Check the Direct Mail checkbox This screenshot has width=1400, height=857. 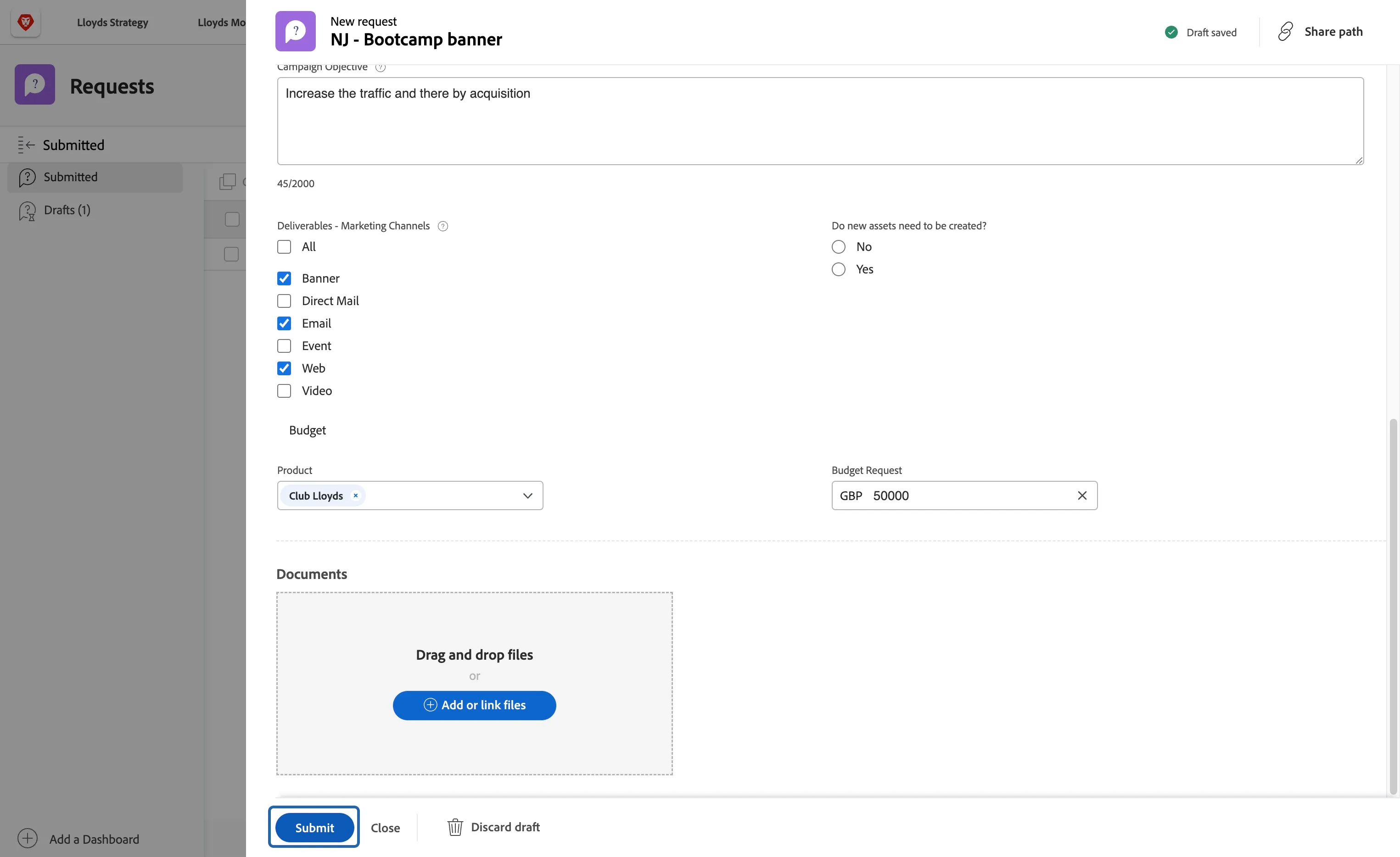pyautogui.click(x=284, y=301)
